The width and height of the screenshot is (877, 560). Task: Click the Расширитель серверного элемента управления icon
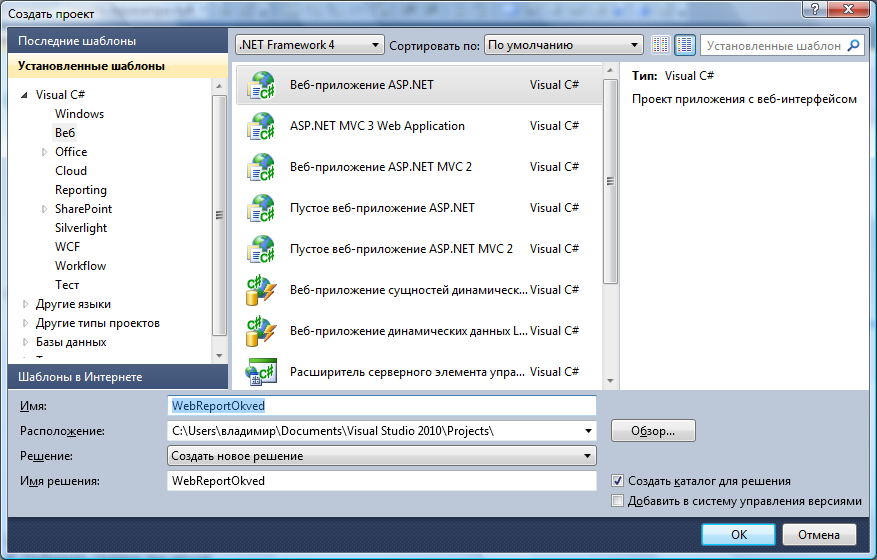click(x=261, y=372)
